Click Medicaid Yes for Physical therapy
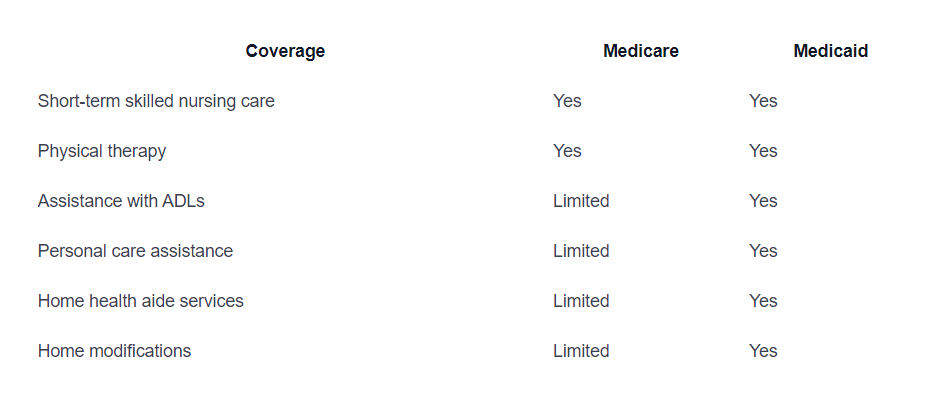The image size is (930, 397). pos(763,151)
